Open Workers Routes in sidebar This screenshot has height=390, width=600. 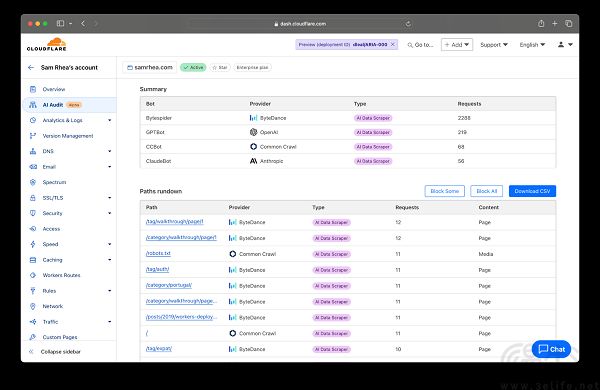pyautogui.click(x=61, y=275)
